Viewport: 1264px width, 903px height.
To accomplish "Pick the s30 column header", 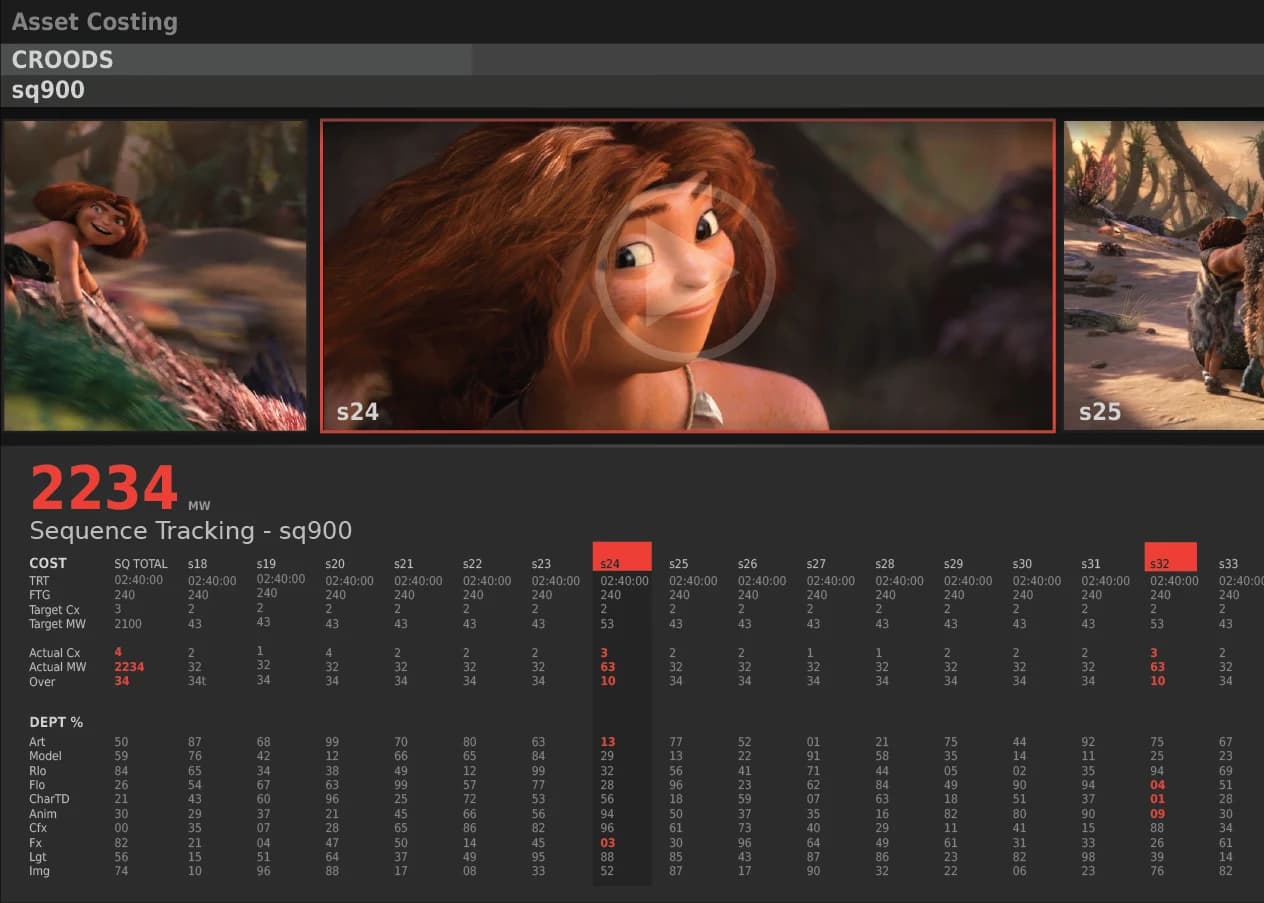I will [1022, 564].
